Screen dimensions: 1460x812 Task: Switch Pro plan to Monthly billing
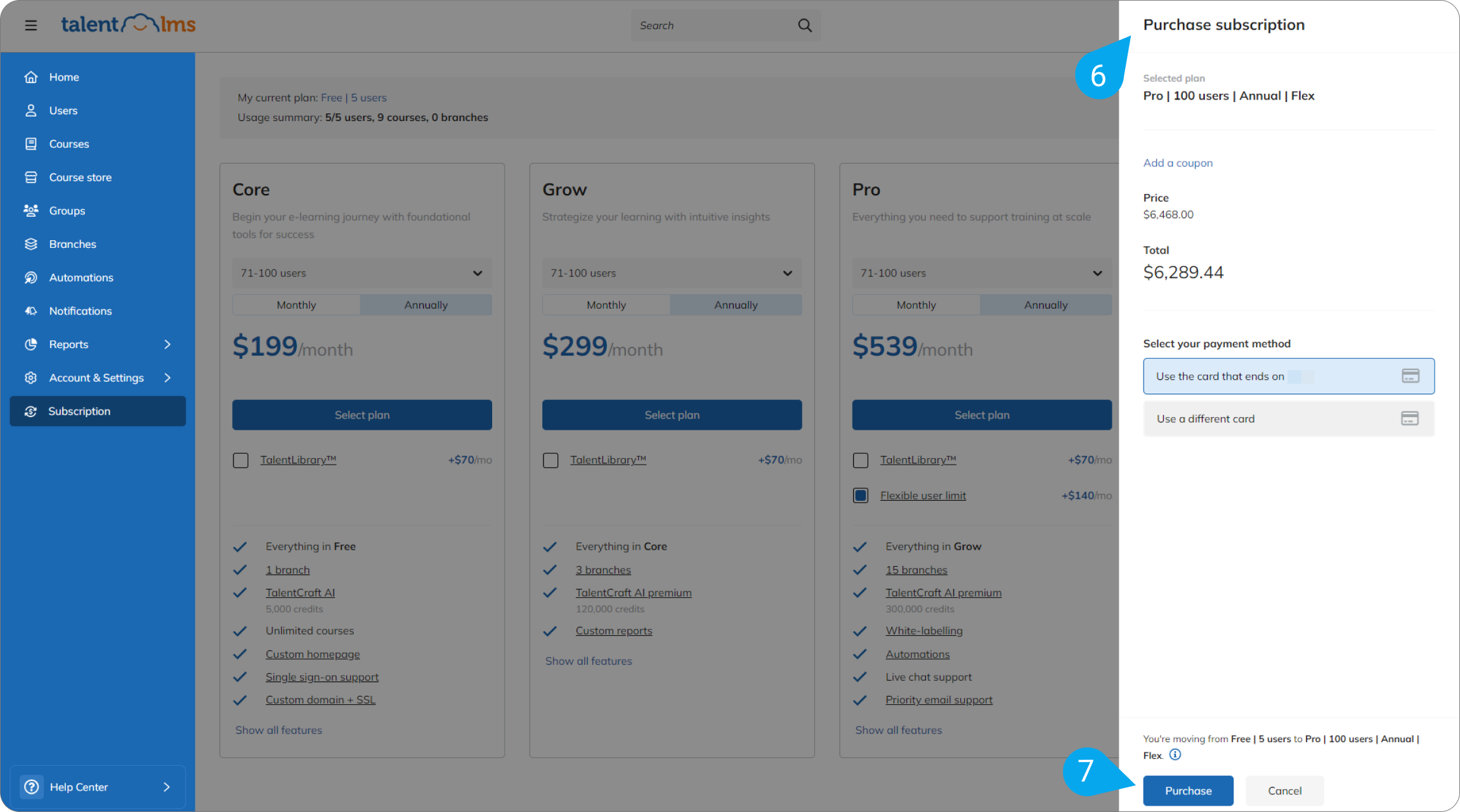pos(916,305)
